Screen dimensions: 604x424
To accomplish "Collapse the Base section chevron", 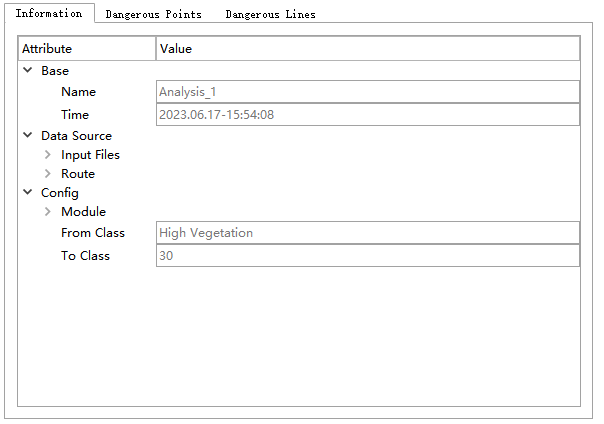I will point(28,70).
